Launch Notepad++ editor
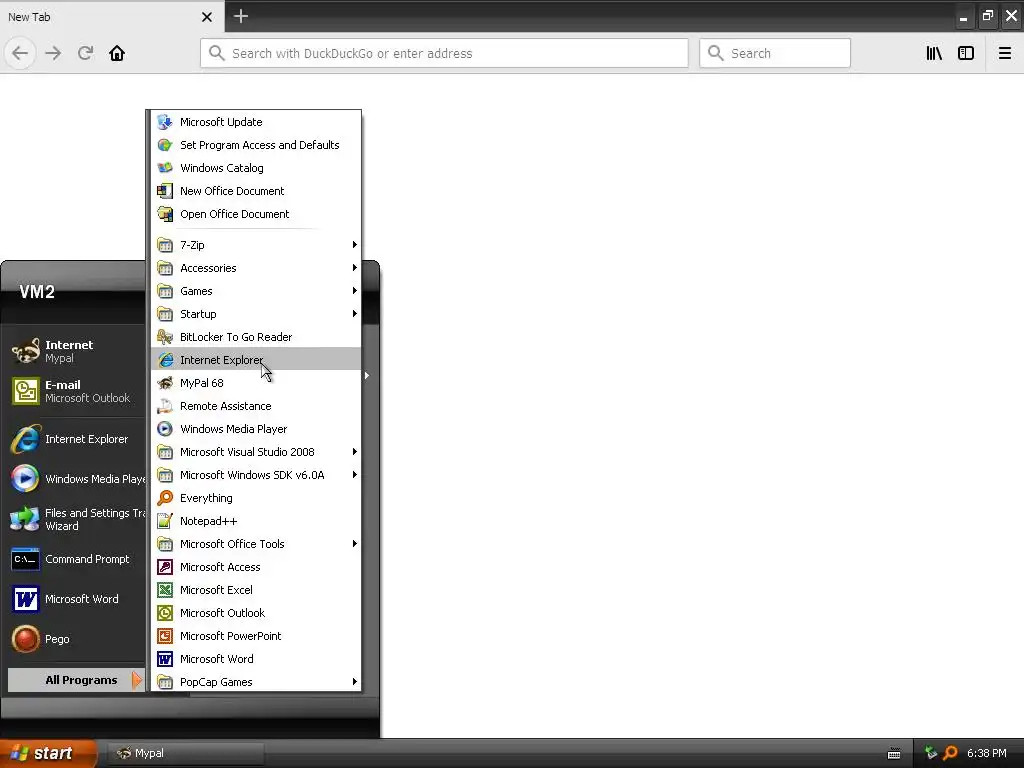 [256, 521]
